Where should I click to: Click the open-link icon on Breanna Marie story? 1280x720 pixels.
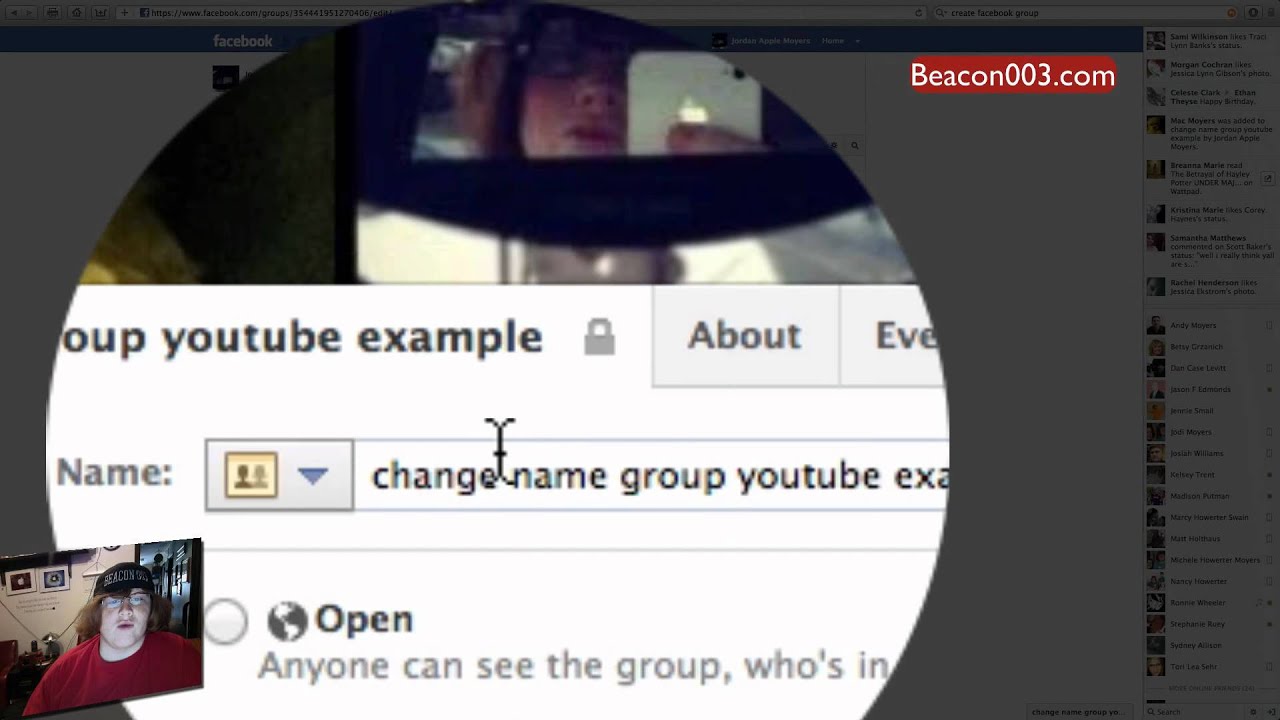click(1269, 178)
